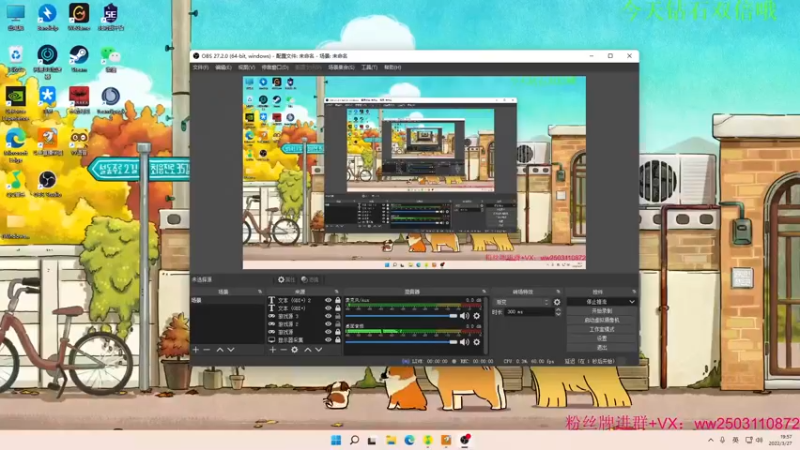Screen dimensions: 800x450
Task: Open the GeForce Experience desktop shortcut
Action: tap(15, 104)
